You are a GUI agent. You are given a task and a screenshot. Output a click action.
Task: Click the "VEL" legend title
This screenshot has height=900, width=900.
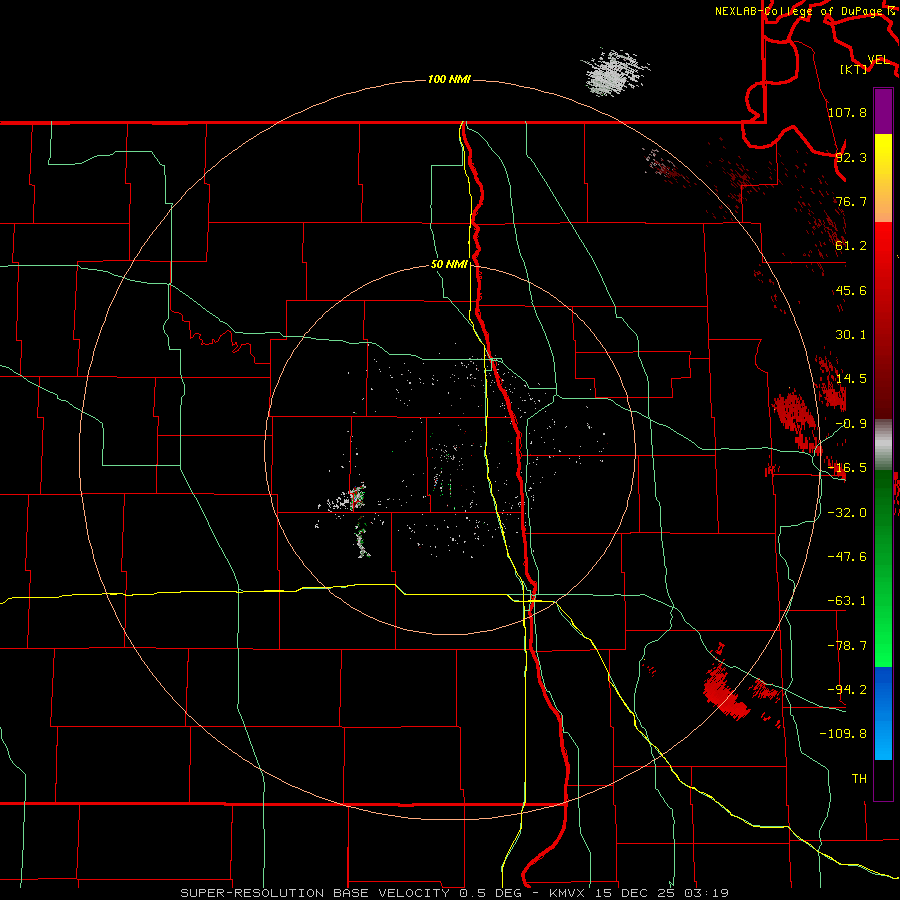click(879, 60)
